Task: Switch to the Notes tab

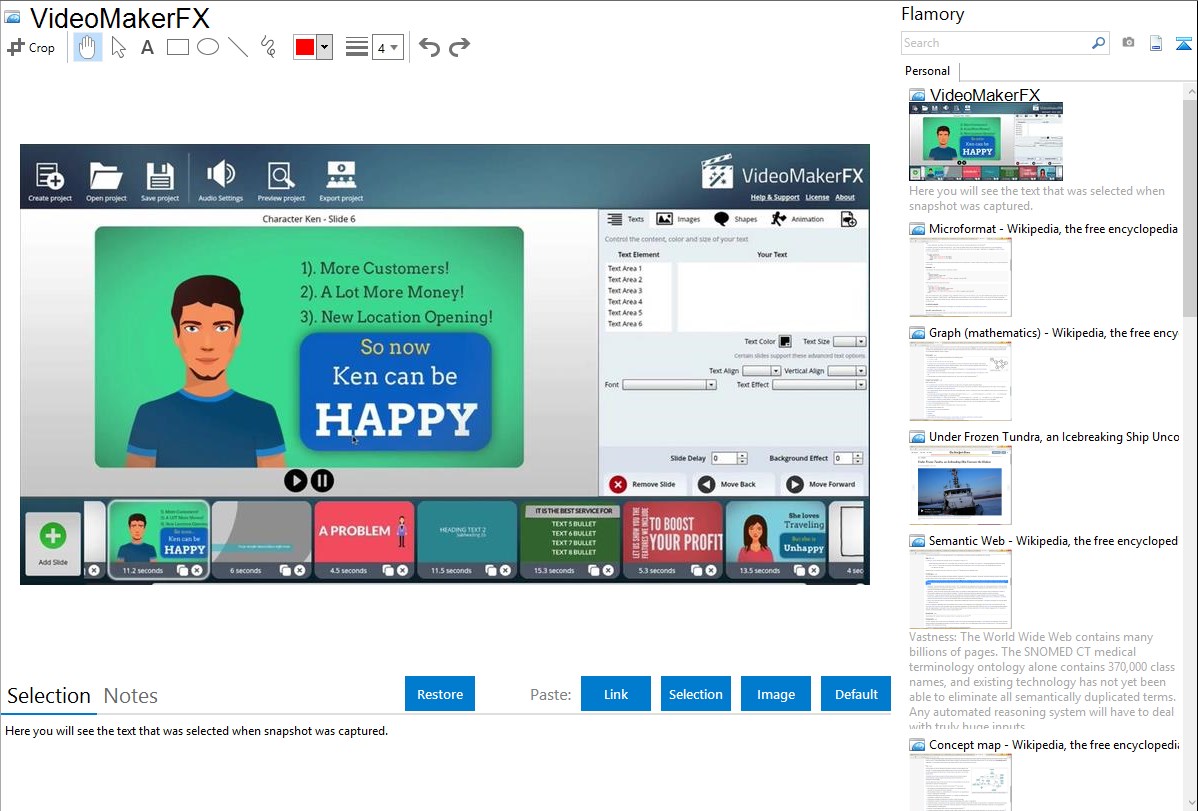Action: [131, 696]
